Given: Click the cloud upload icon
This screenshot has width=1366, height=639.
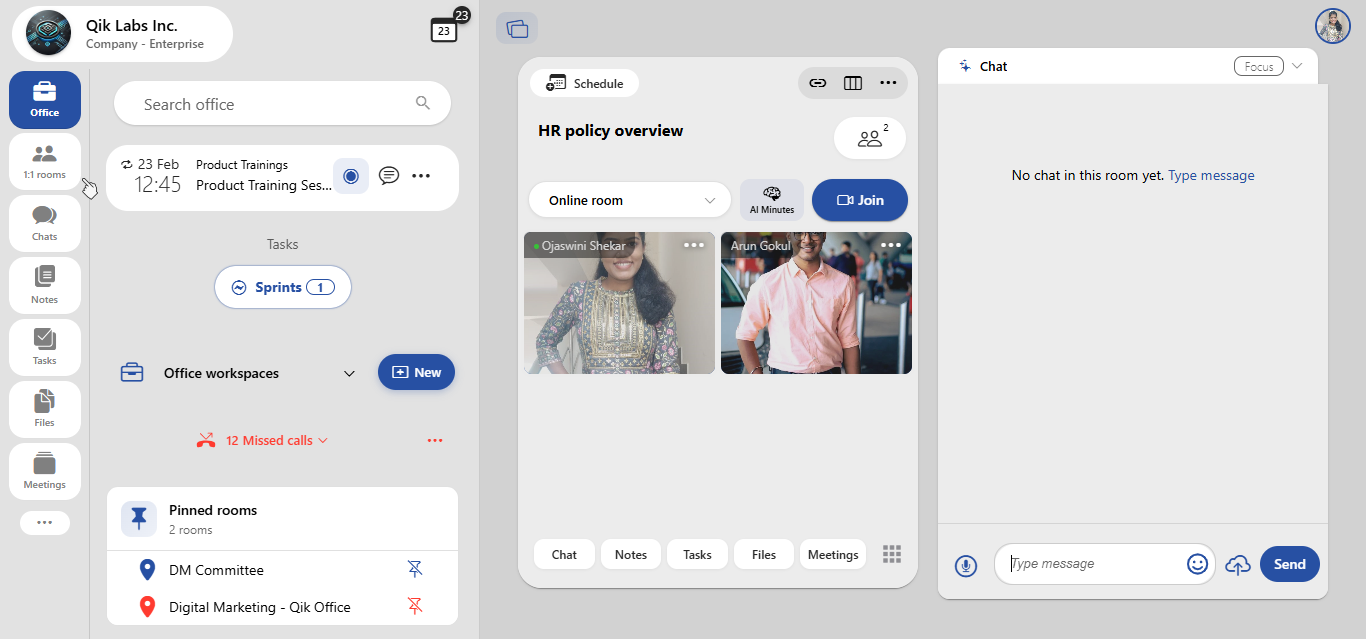Looking at the screenshot, I should pos(1238,564).
